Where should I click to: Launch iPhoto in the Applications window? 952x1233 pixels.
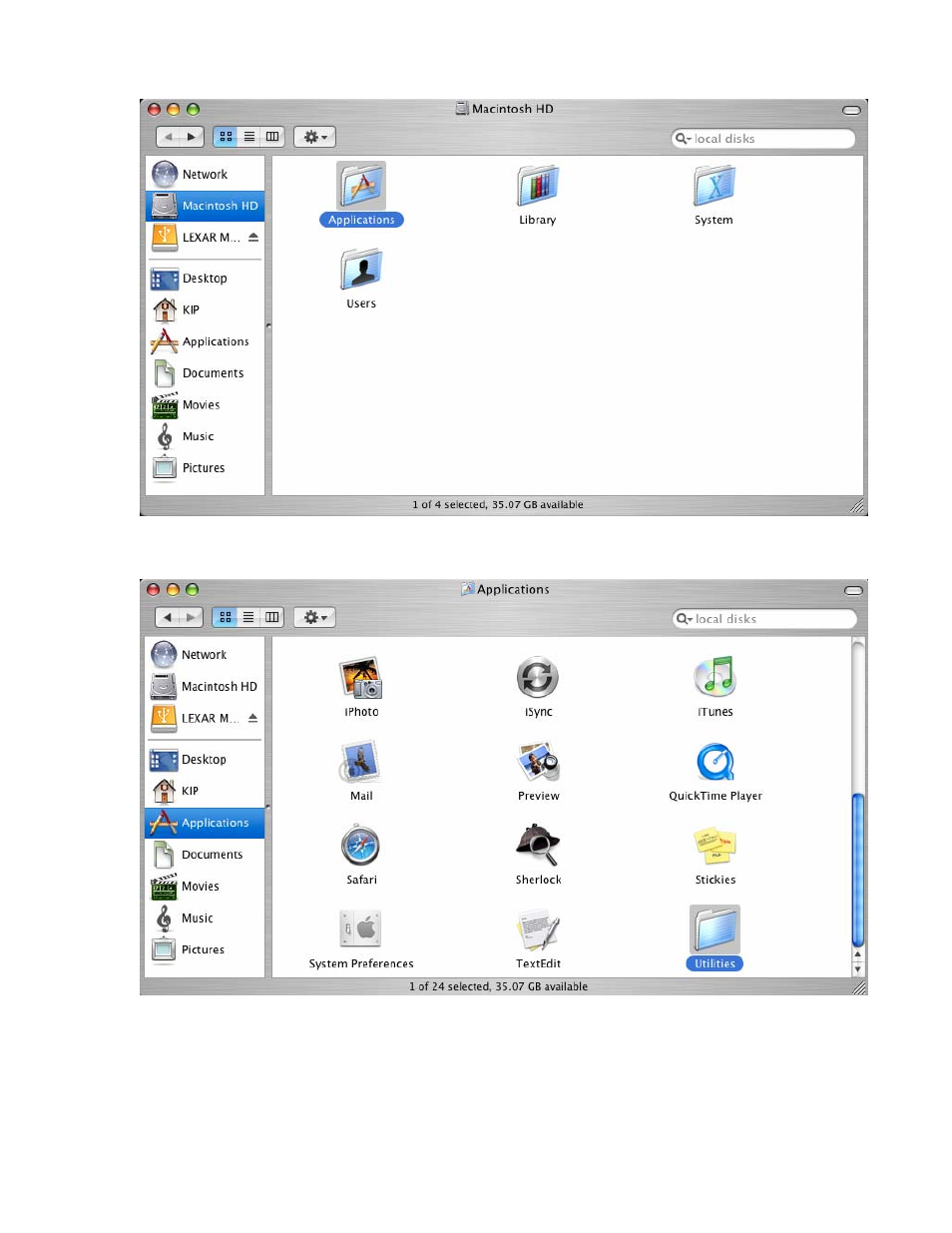pyautogui.click(x=361, y=679)
